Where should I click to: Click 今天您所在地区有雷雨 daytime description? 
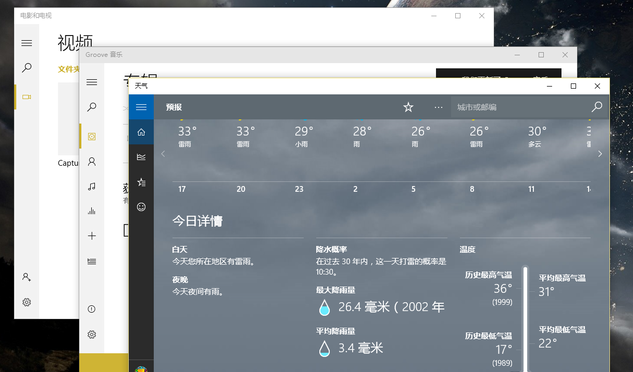214,262
